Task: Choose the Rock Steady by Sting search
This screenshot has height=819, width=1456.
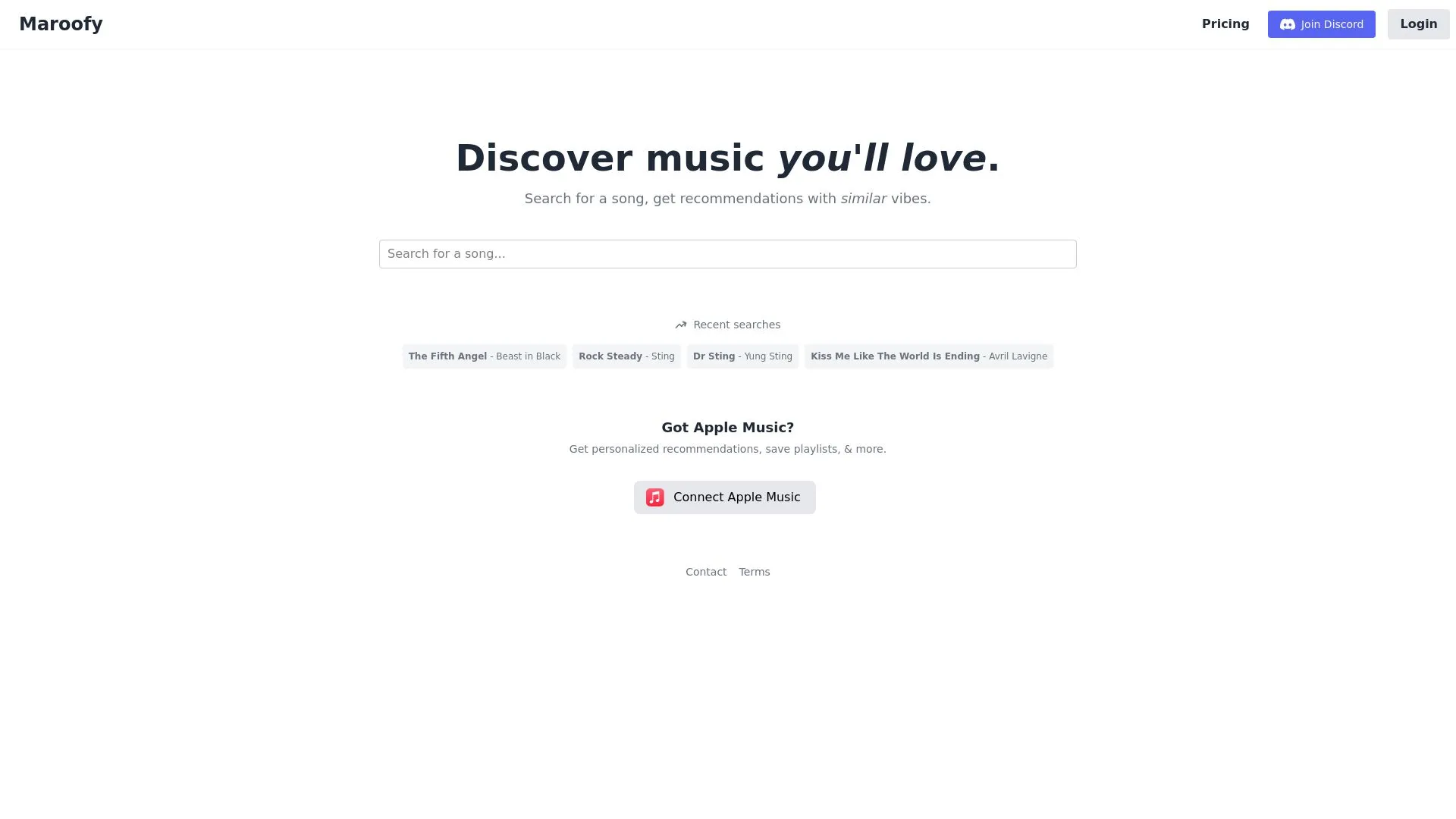Action: click(x=626, y=356)
